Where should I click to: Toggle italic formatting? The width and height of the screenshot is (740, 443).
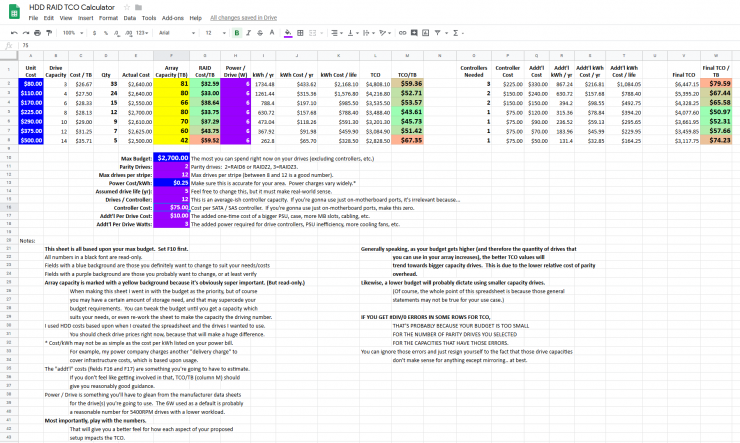coord(248,33)
